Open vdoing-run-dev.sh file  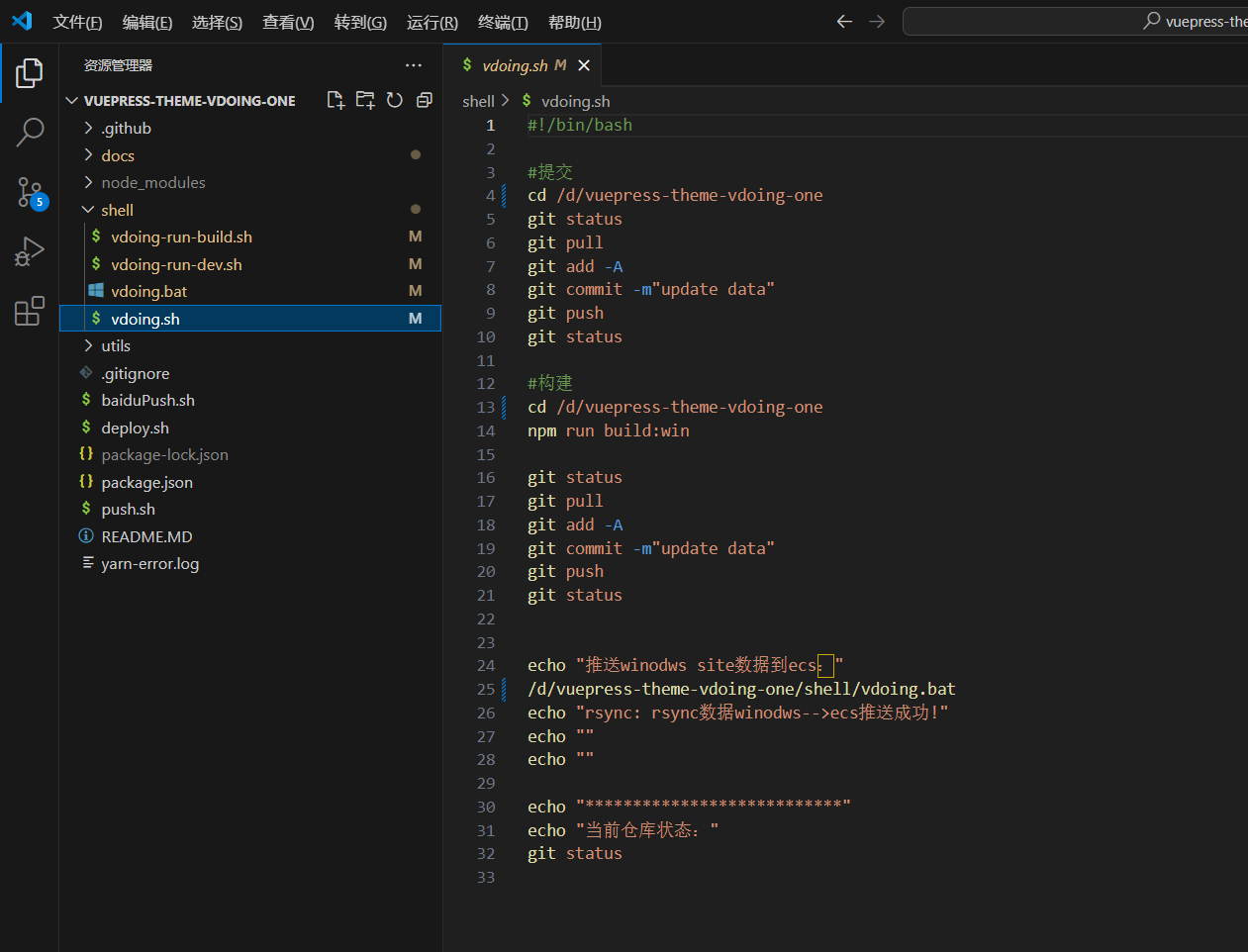click(250, 264)
